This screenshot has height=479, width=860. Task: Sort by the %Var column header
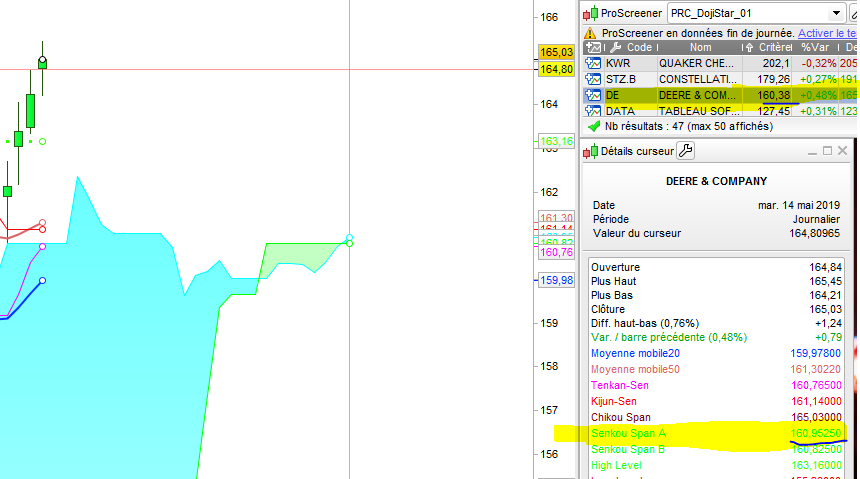point(817,47)
